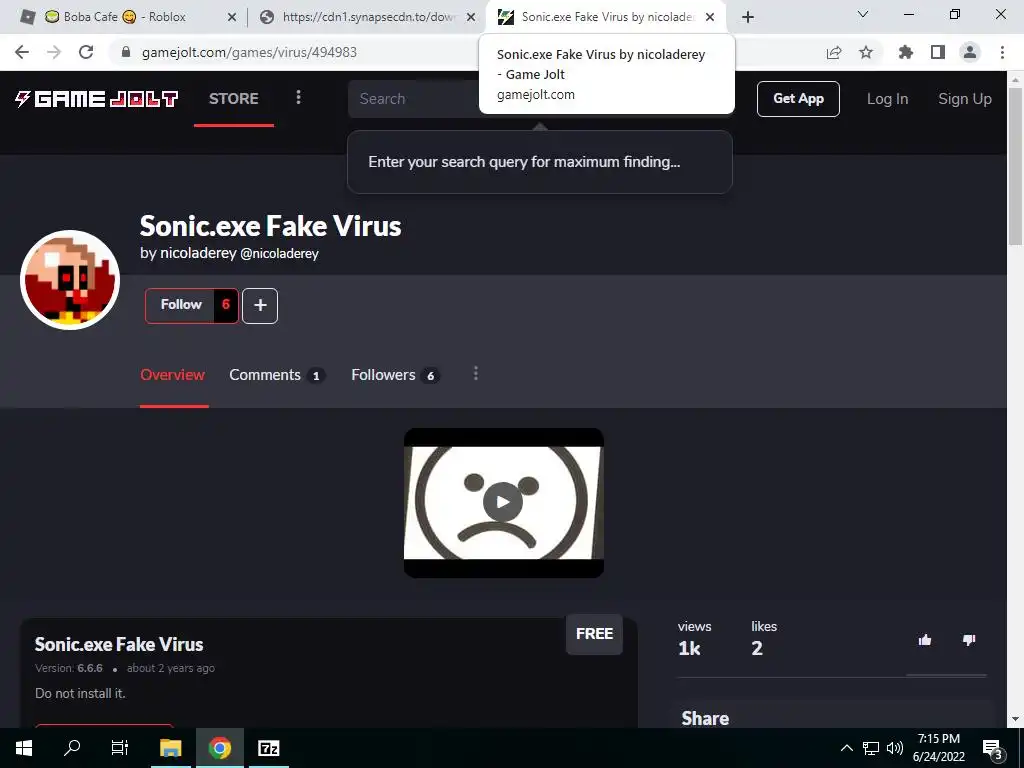Click the Sign Up link
The image size is (1024, 768).
965,99
